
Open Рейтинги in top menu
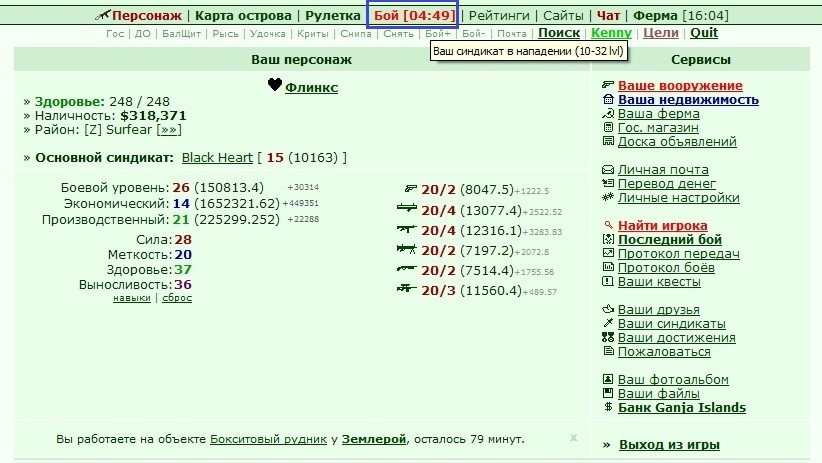[x=499, y=16]
